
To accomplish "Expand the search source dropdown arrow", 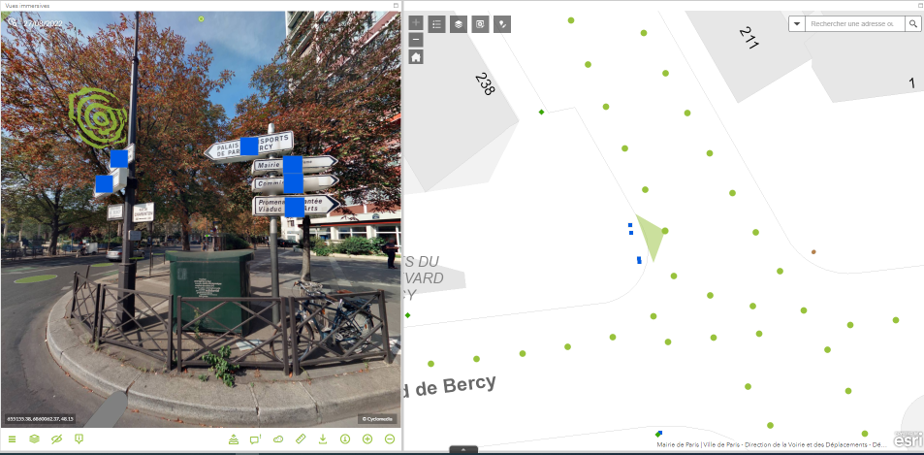I will click(797, 24).
